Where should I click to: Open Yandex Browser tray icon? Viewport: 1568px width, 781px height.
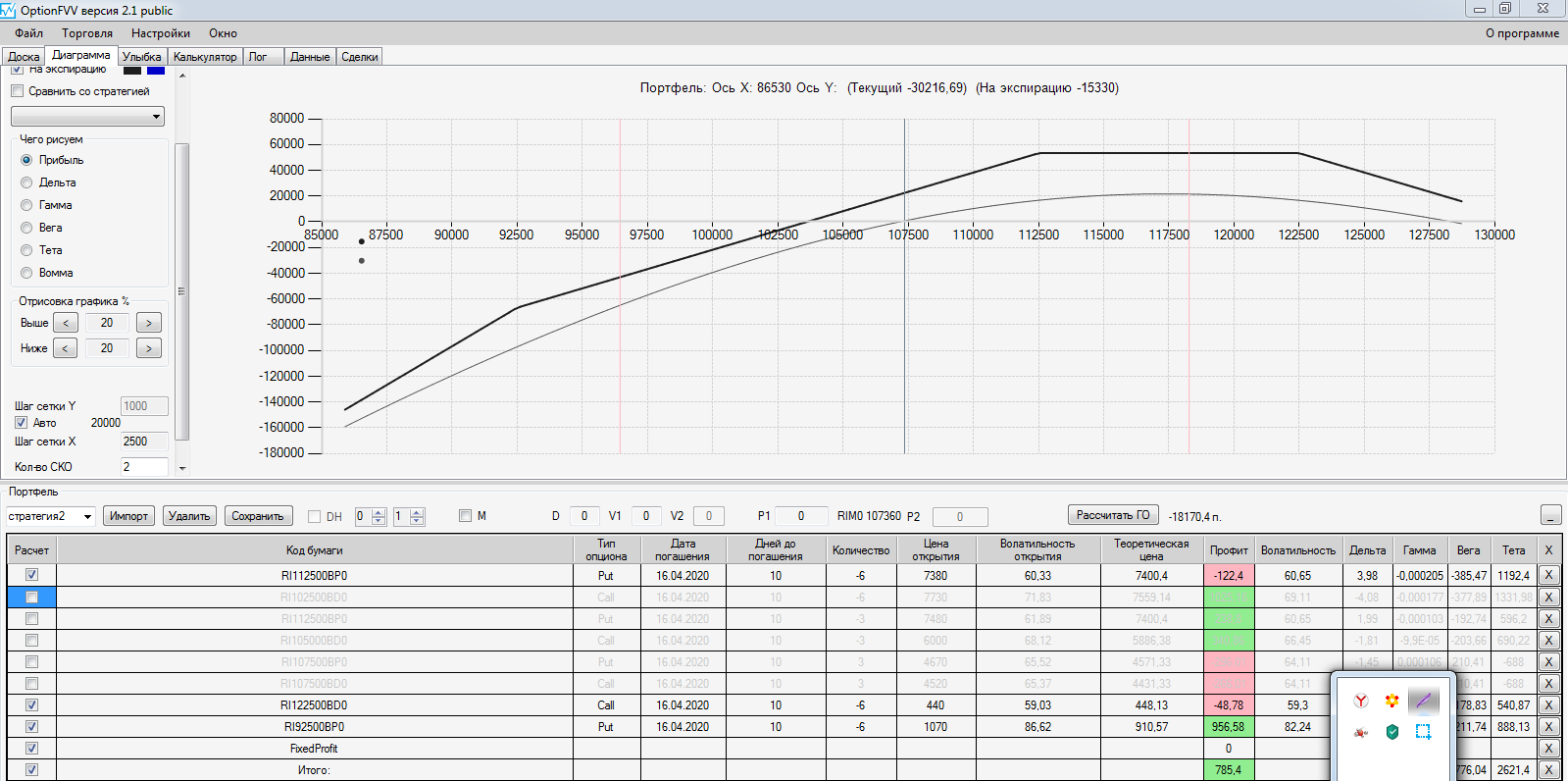point(1361,701)
